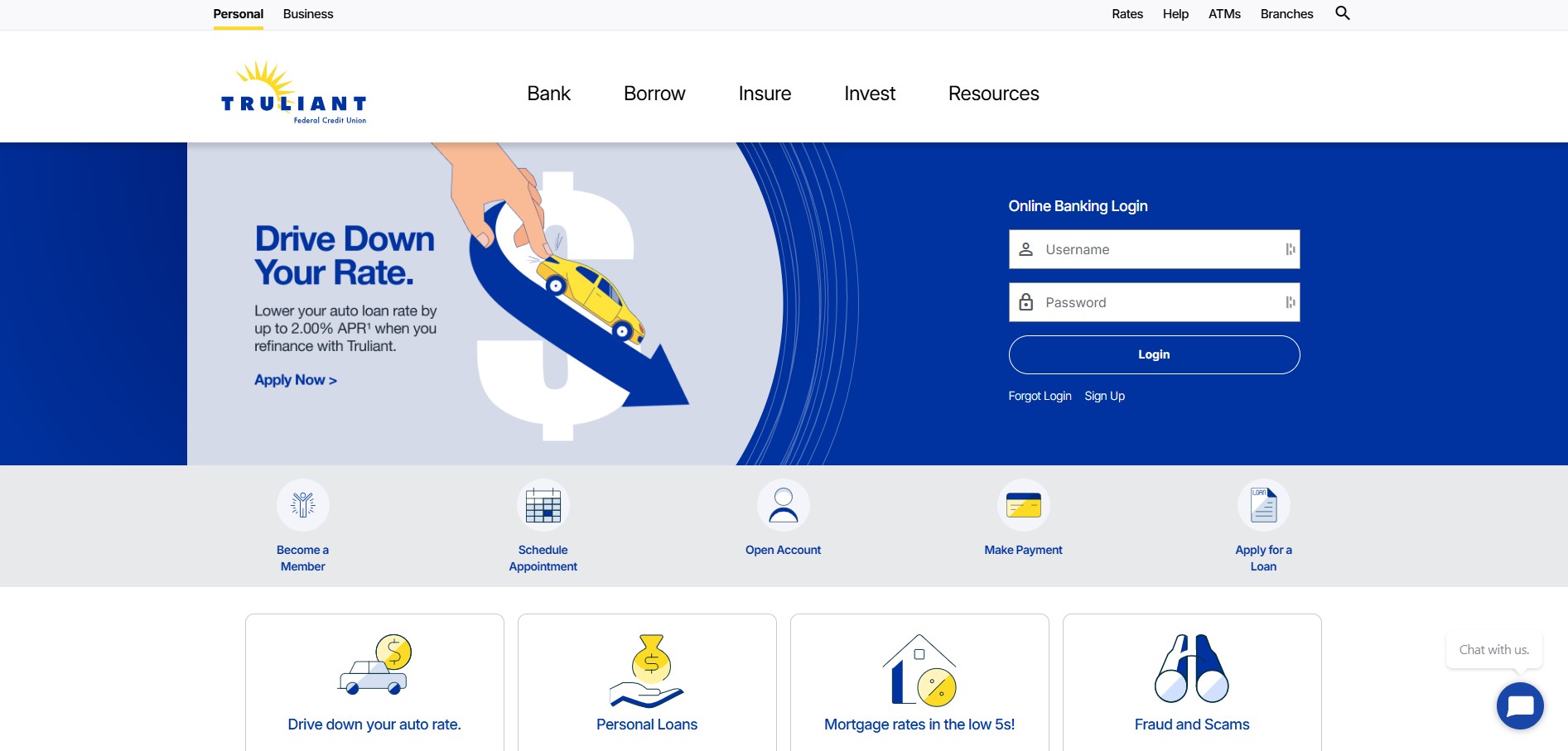Expand the Insure navigation item
Viewport: 1568px width, 751px height.
coord(764,93)
